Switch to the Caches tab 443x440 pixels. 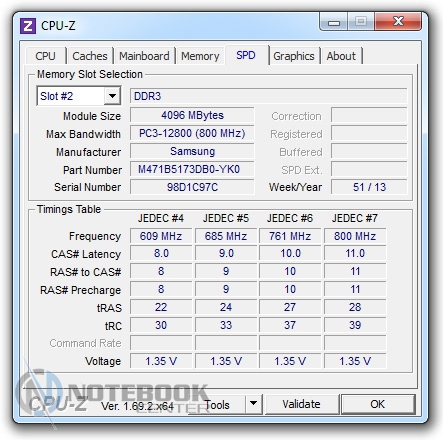point(90,56)
